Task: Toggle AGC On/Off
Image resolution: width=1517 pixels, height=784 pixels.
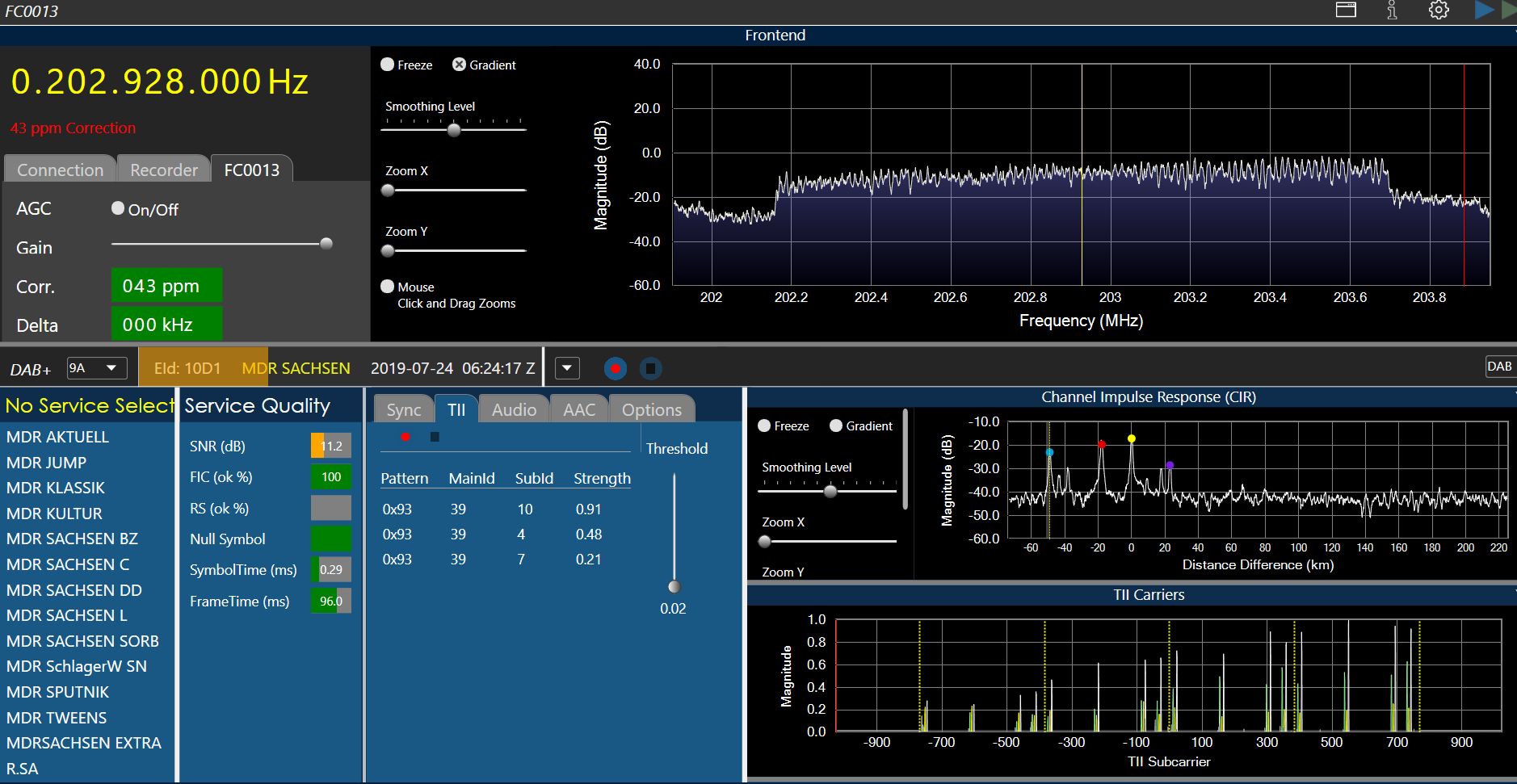Action: click(x=118, y=208)
